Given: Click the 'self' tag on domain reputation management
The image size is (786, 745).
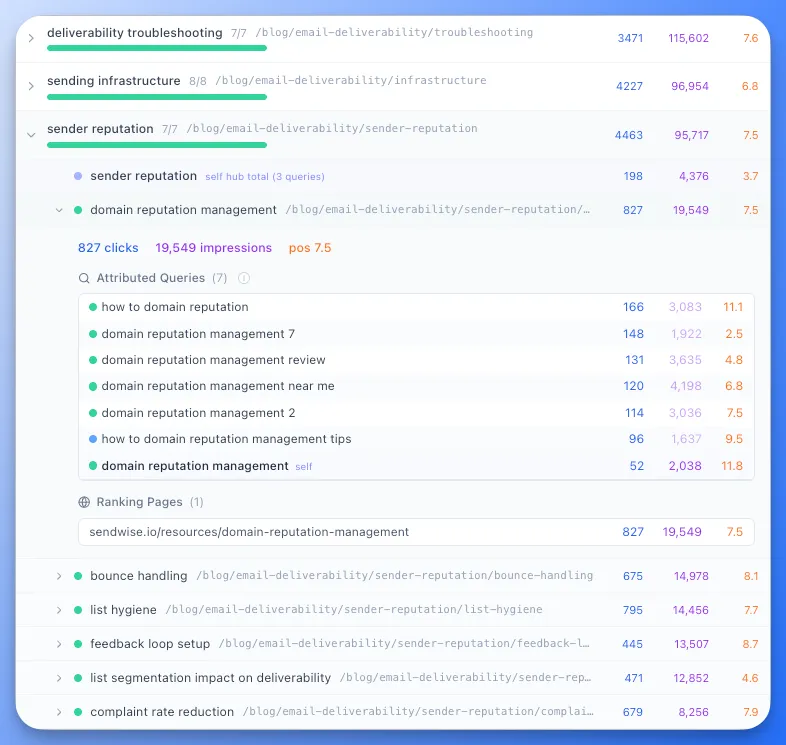Looking at the screenshot, I should [304, 467].
